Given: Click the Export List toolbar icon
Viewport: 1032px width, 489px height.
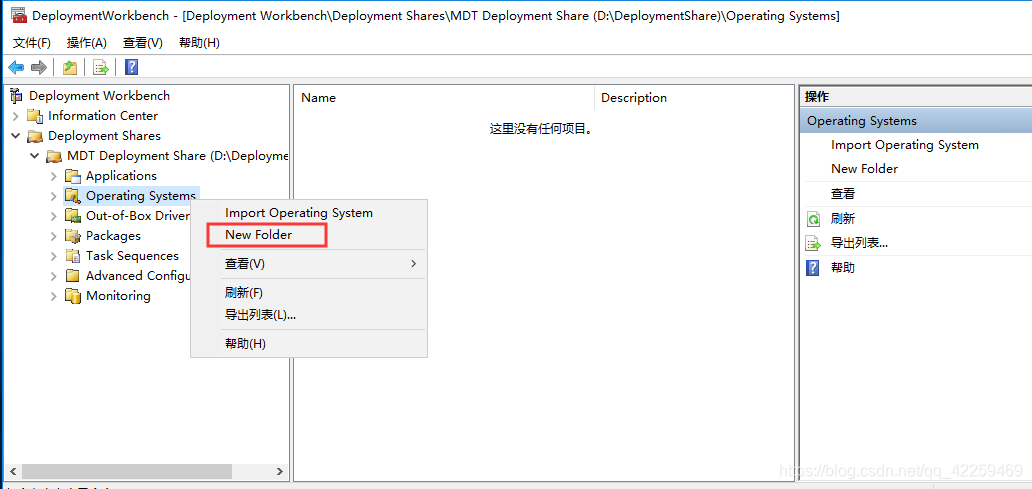Looking at the screenshot, I should click(x=100, y=67).
